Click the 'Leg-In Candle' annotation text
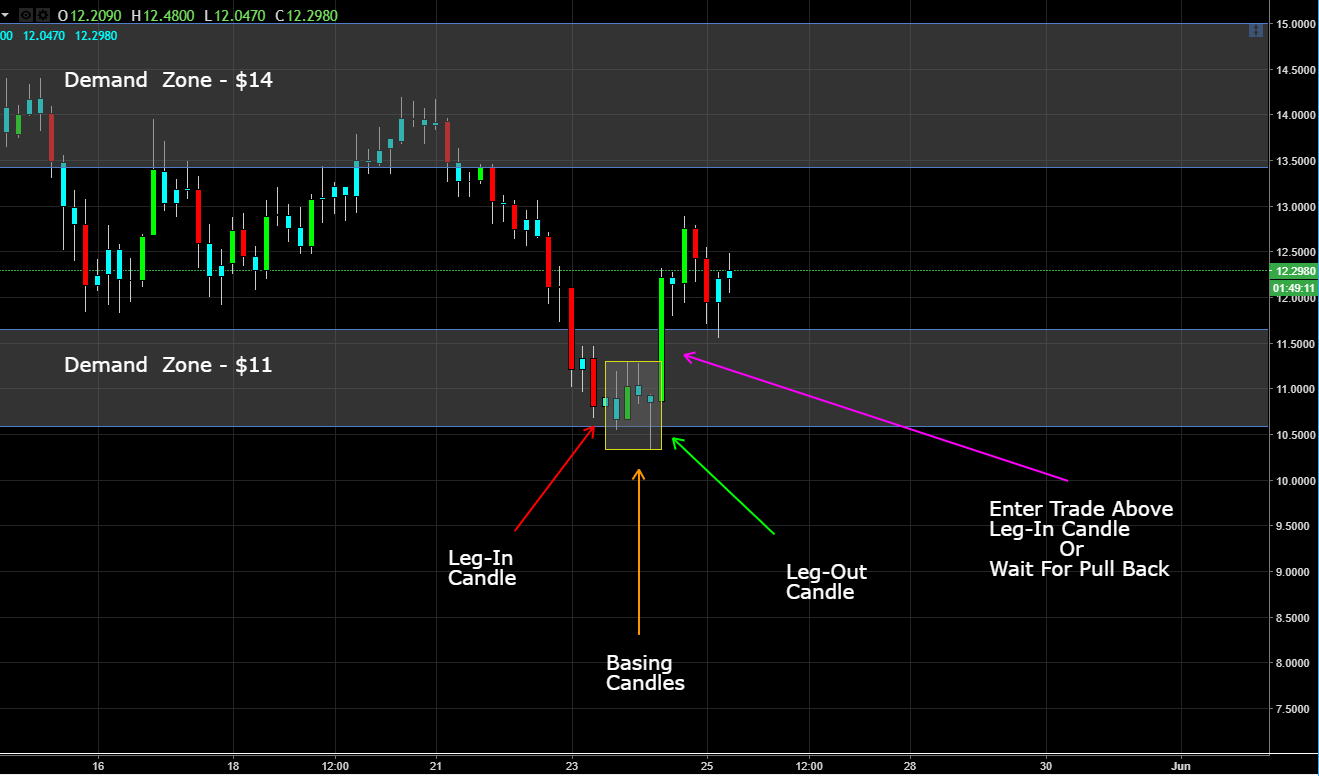The image size is (1319, 776). (482, 568)
